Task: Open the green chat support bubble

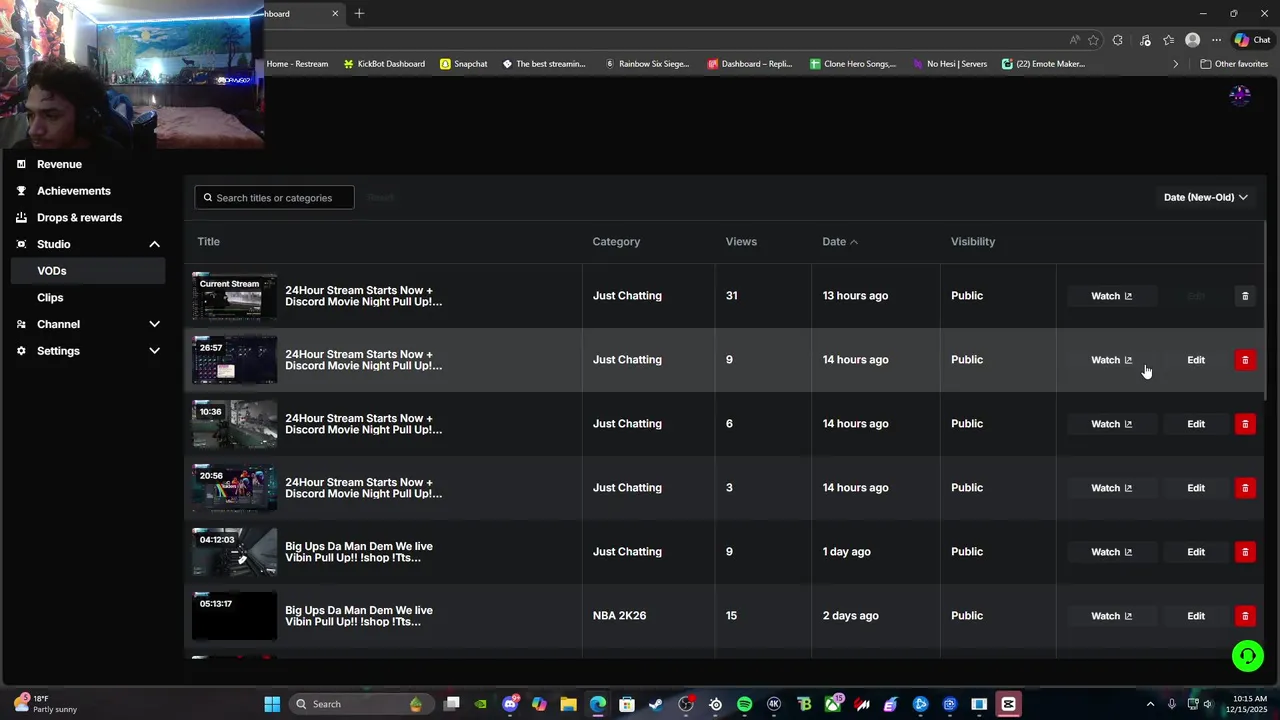Action: (1247, 656)
